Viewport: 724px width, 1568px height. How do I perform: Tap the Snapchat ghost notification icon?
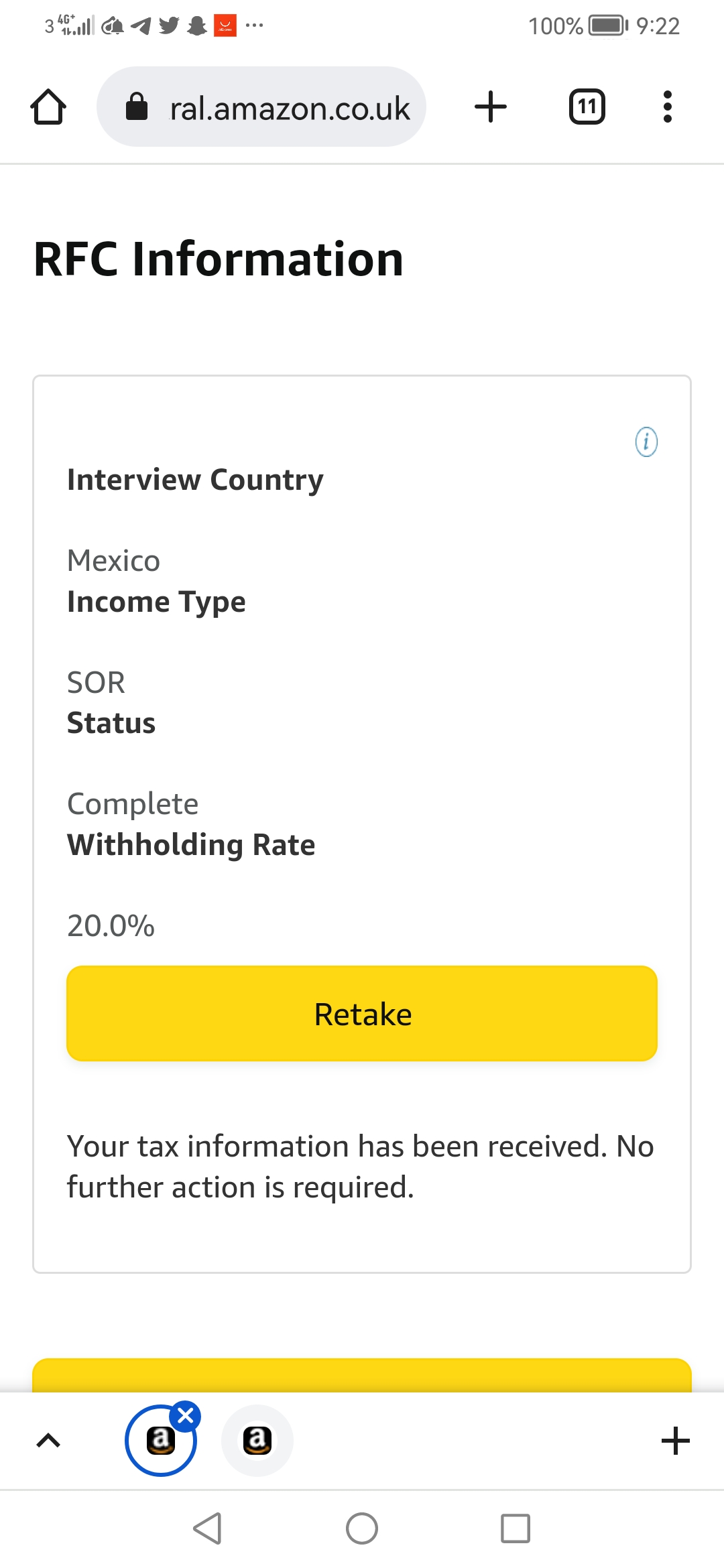point(196,26)
